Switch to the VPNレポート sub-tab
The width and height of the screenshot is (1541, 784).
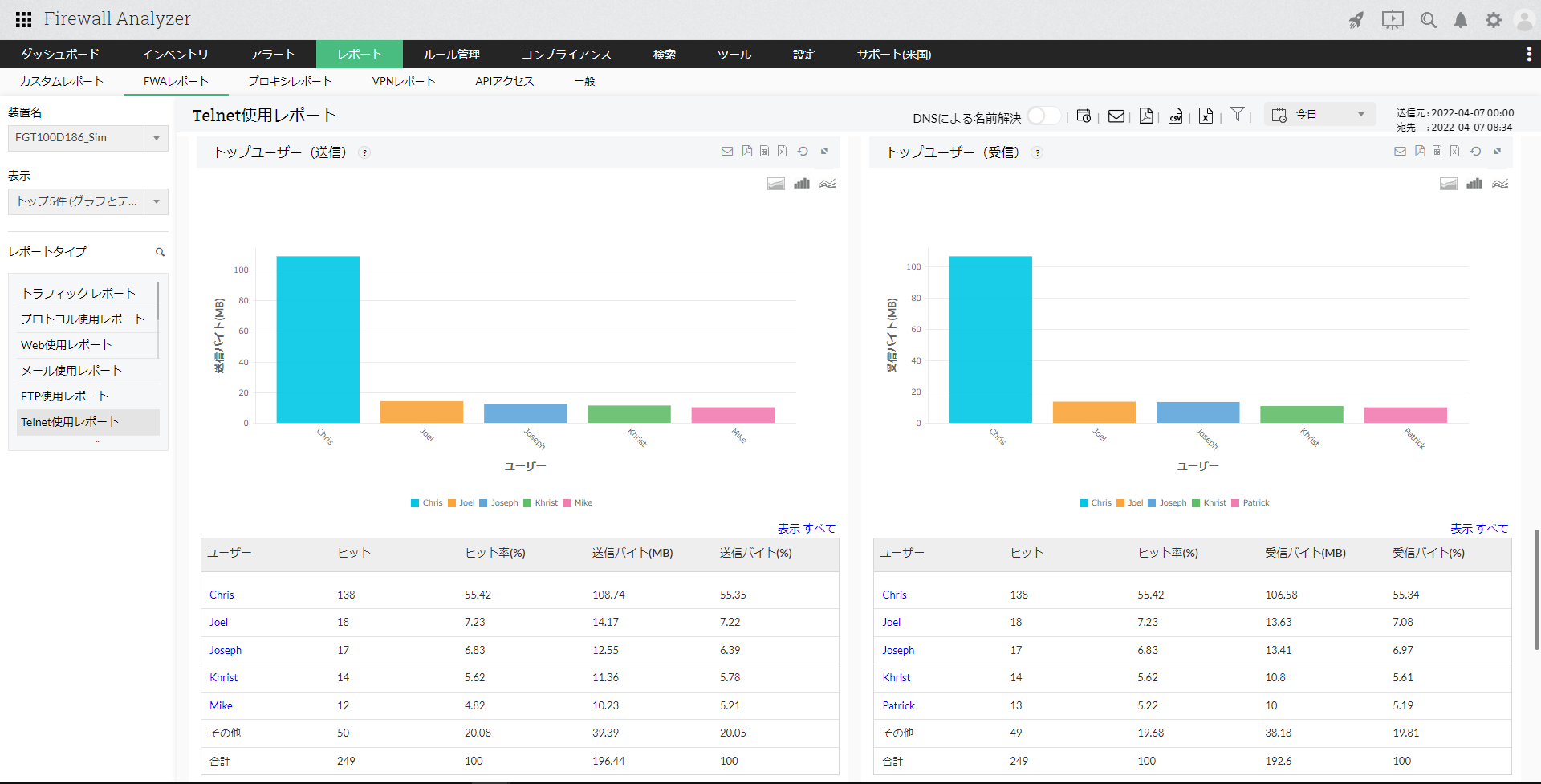pos(403,81)
